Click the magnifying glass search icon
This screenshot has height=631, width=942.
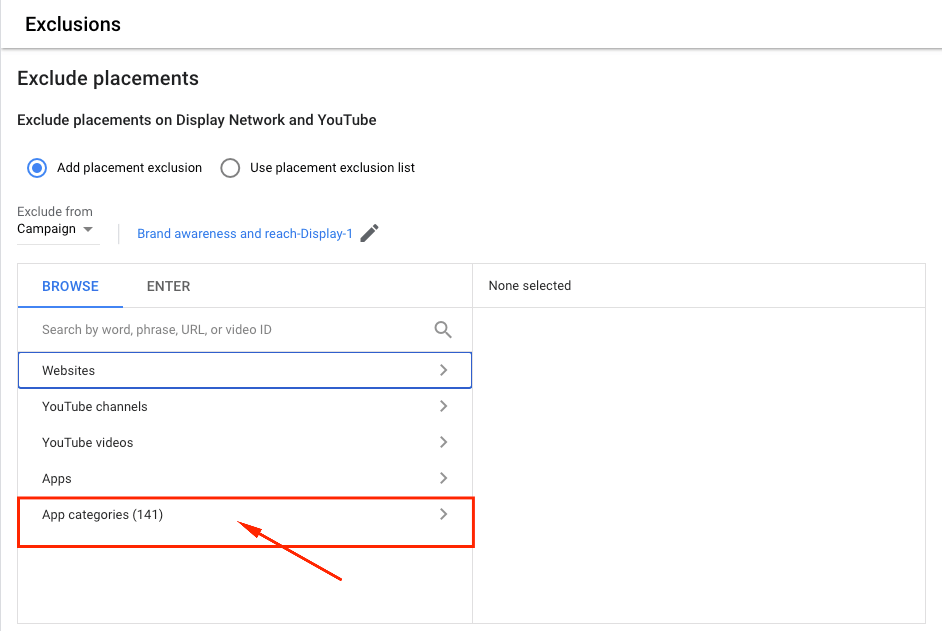[443, 330]
